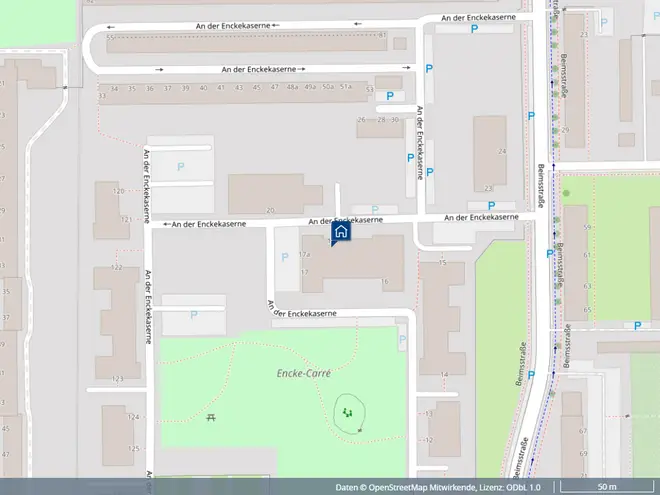Click the faded parking P at park's corner
This screenshot has height=495, width=660.
click(x=402, y=339)
